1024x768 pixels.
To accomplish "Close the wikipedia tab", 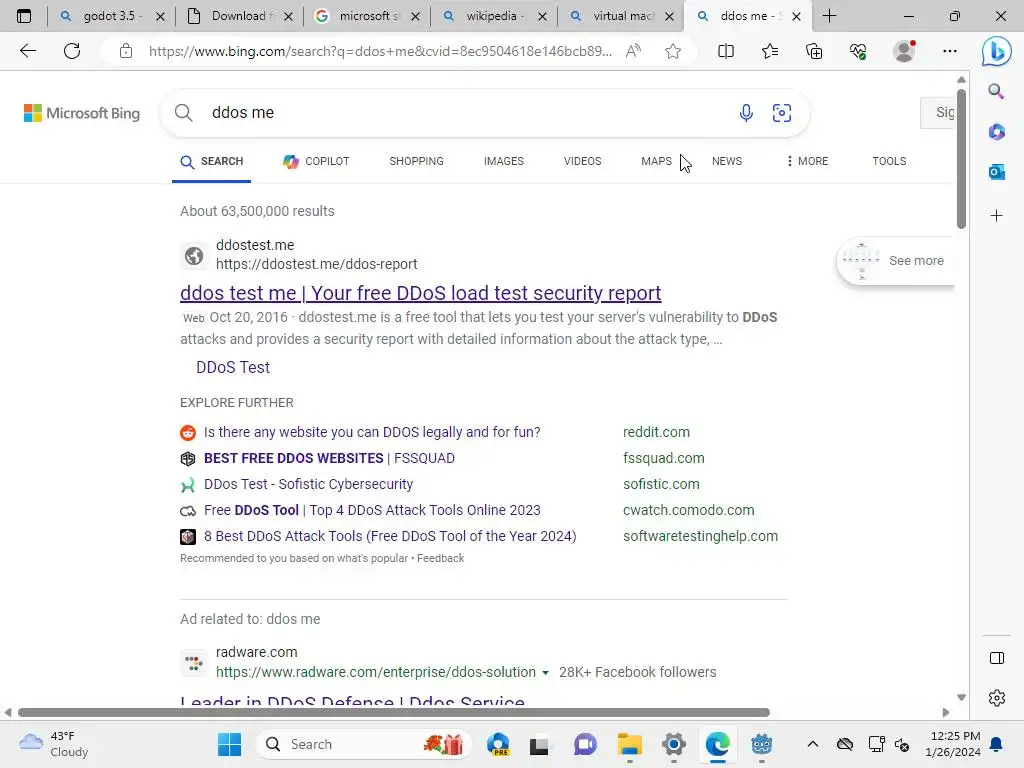I will (x=542, y=16).
